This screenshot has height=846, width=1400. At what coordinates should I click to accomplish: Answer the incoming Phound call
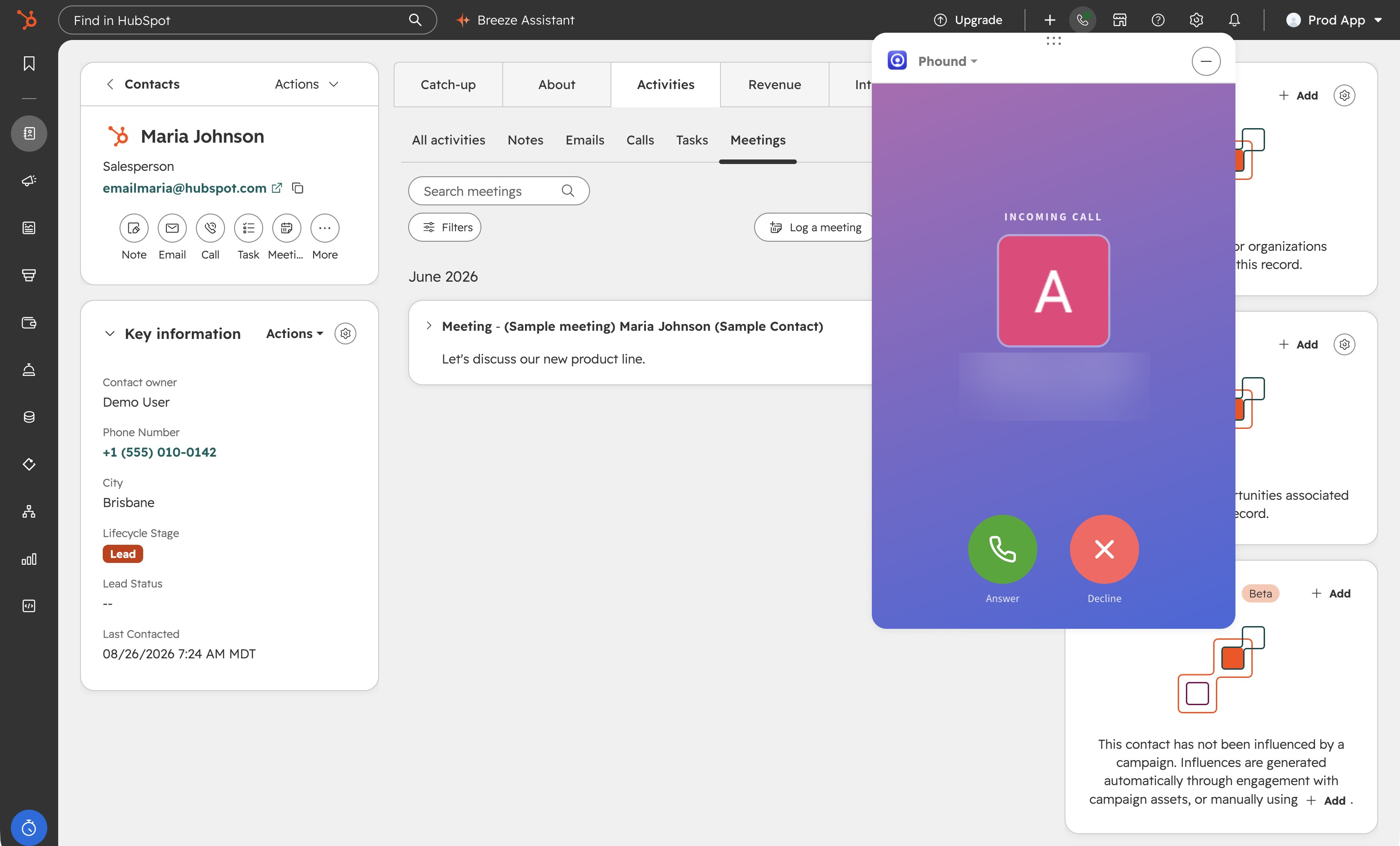(x=1002, y=548)
